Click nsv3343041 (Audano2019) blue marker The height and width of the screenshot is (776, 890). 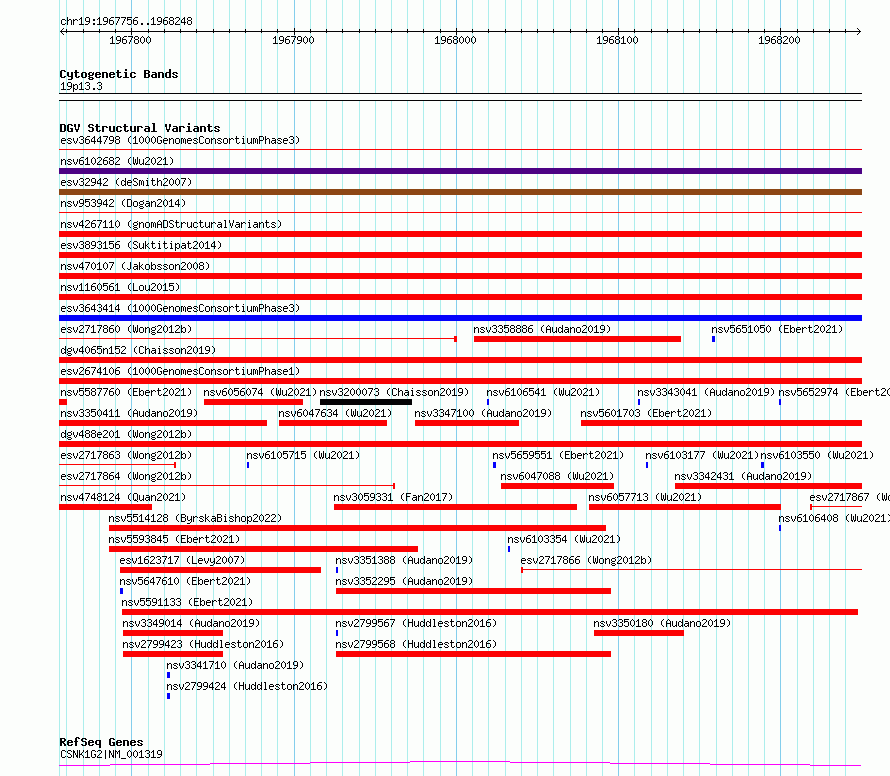pyautogui.click(x=639, y=402)
